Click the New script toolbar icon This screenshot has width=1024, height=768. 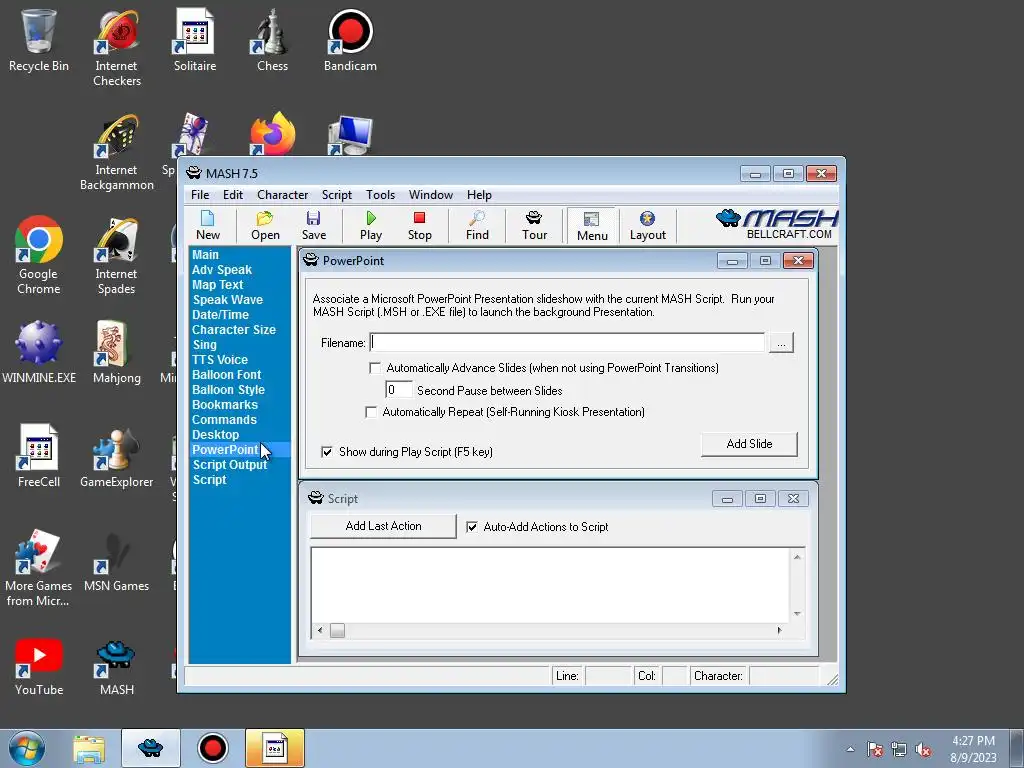click(x=208, y=225)
